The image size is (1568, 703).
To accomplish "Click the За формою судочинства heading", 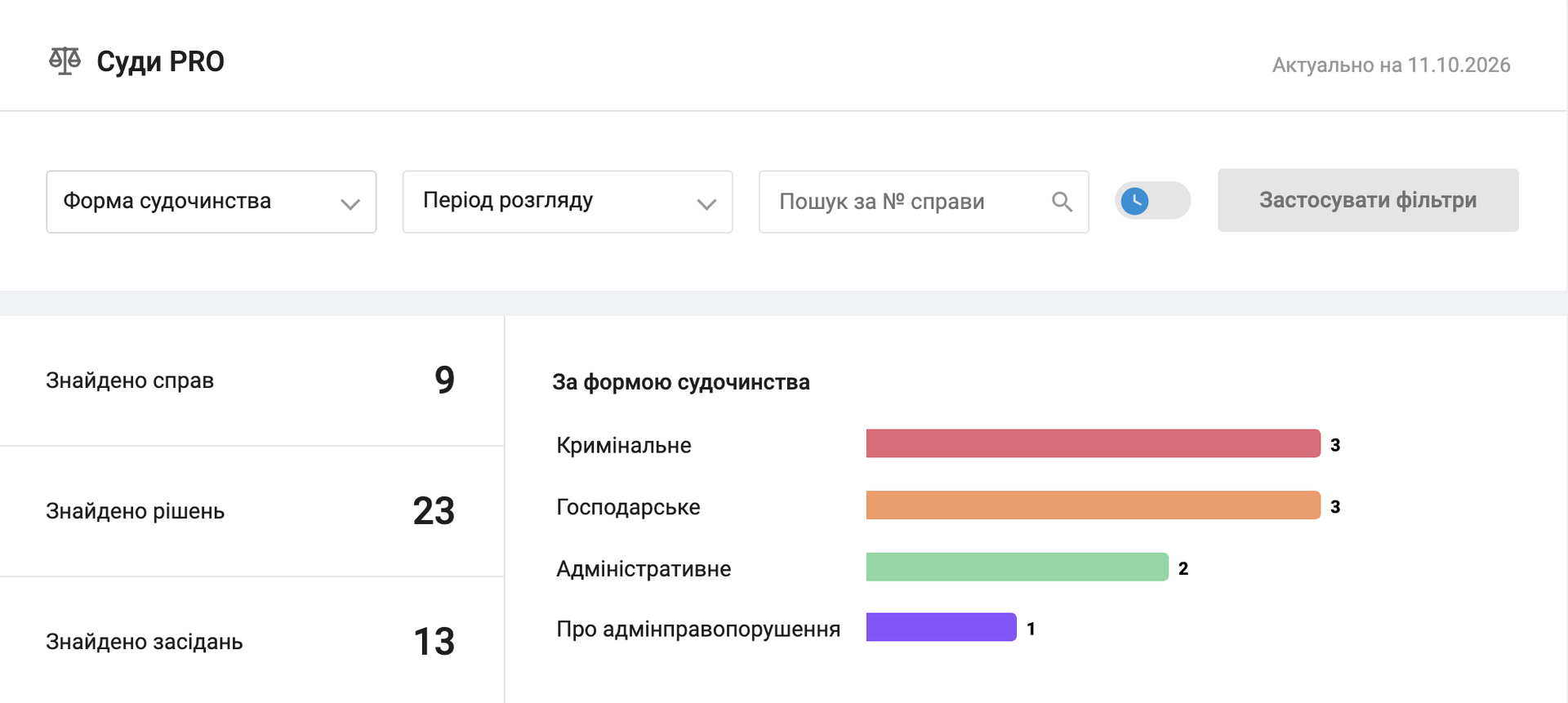I will coord(681,382).
